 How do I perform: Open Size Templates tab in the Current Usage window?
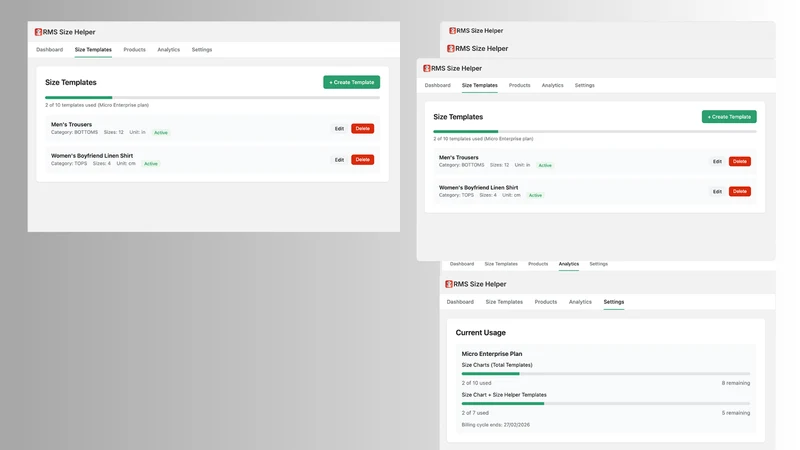[x=504, y=302]
